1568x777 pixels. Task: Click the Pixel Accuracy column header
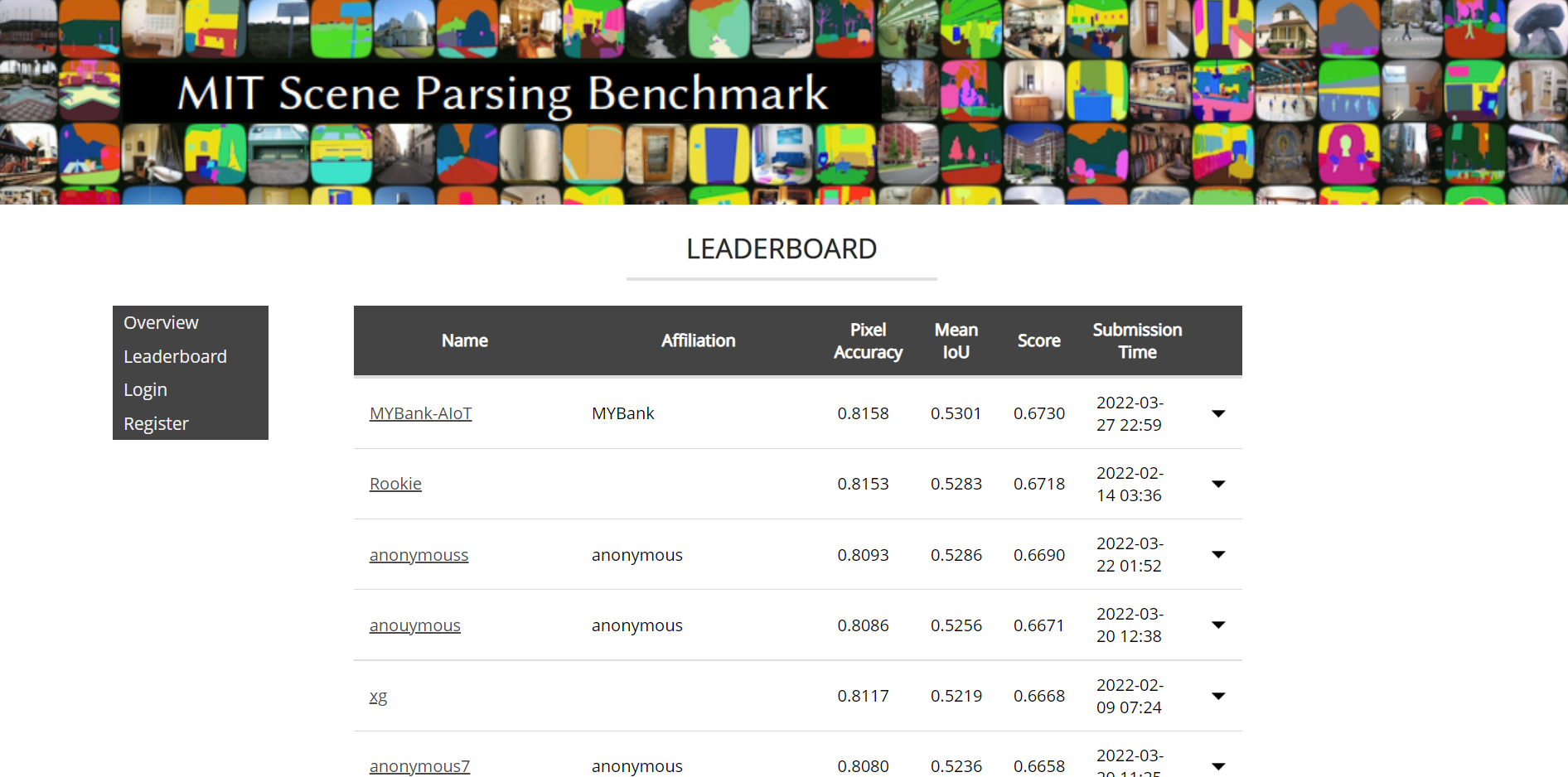click(868, 340)
